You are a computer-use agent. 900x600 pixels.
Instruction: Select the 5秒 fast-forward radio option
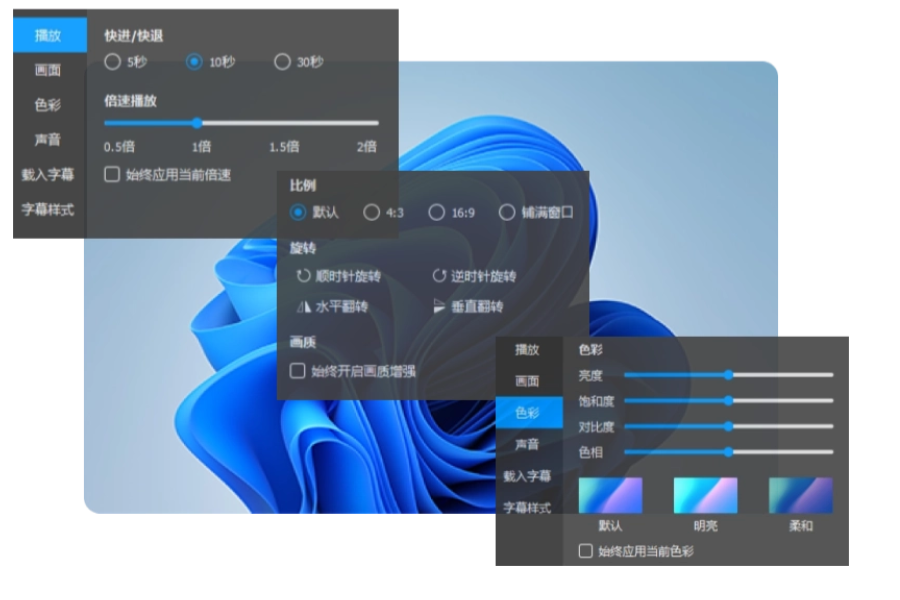pos(113,62)
